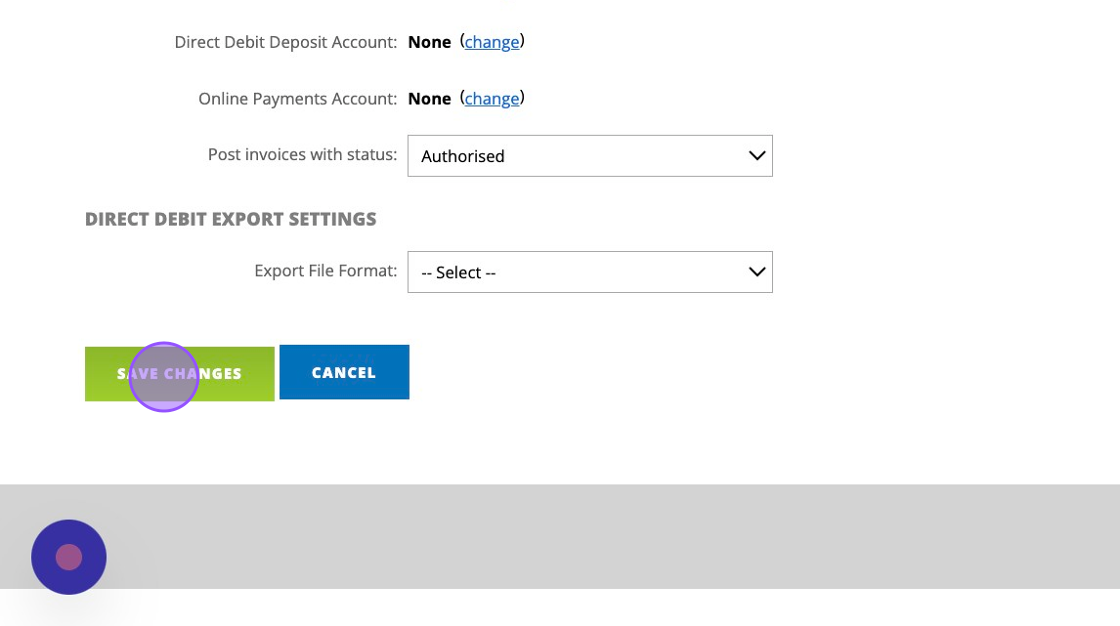Click the Export File Format label

coord(325,271)
